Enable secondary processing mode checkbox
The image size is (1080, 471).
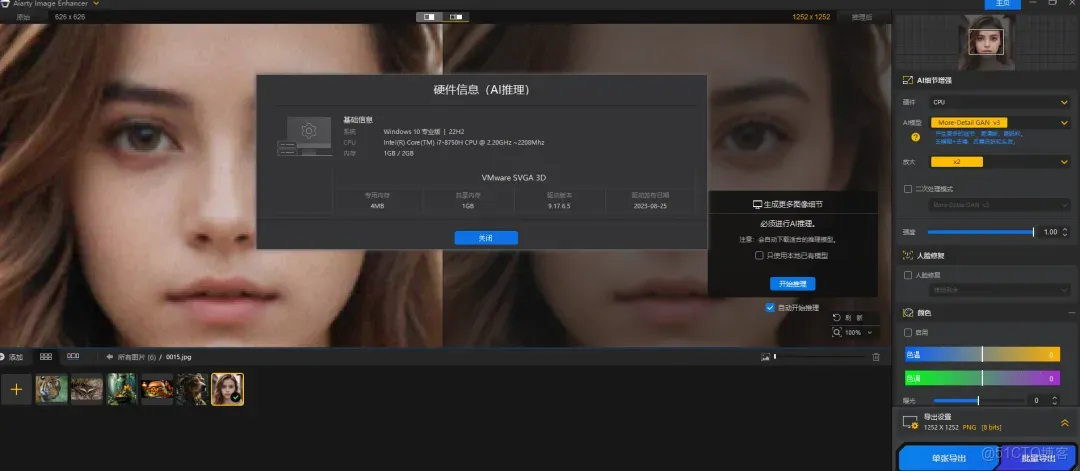click(908, 189)
